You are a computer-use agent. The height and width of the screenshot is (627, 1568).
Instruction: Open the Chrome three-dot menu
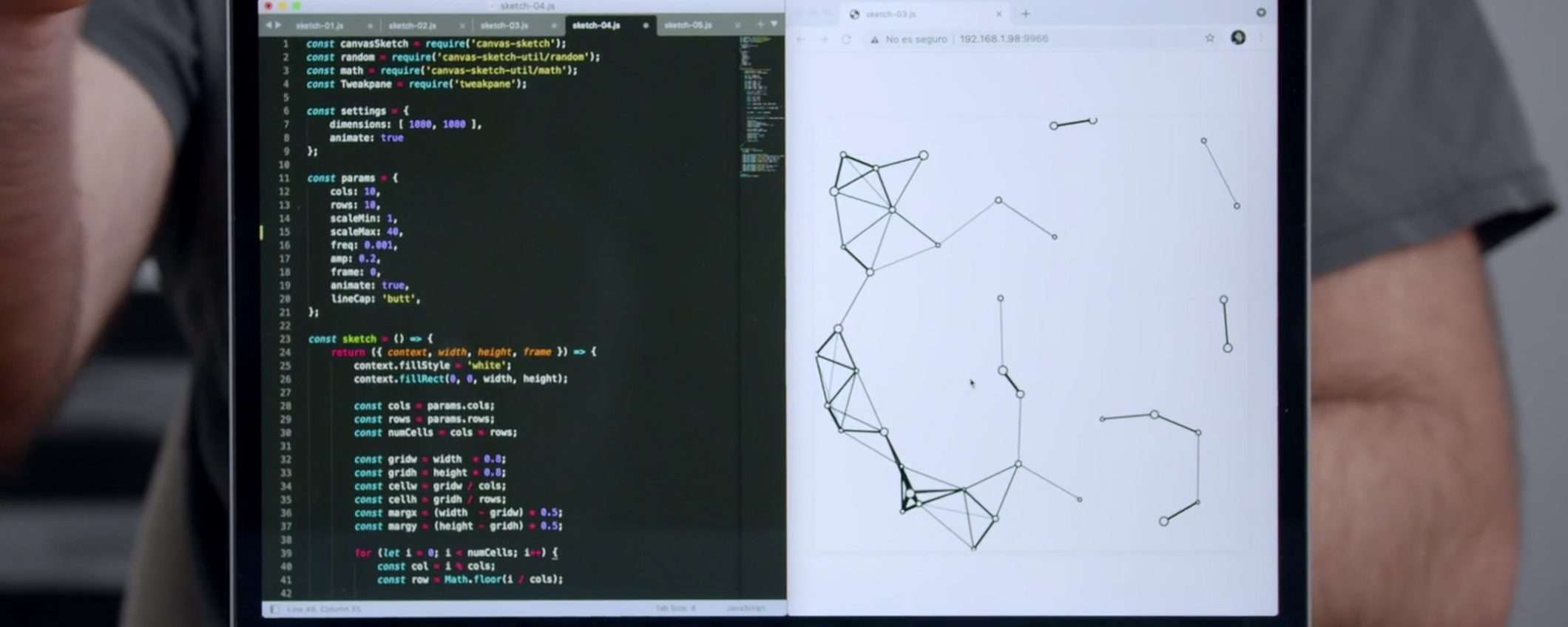[1261, 38]
